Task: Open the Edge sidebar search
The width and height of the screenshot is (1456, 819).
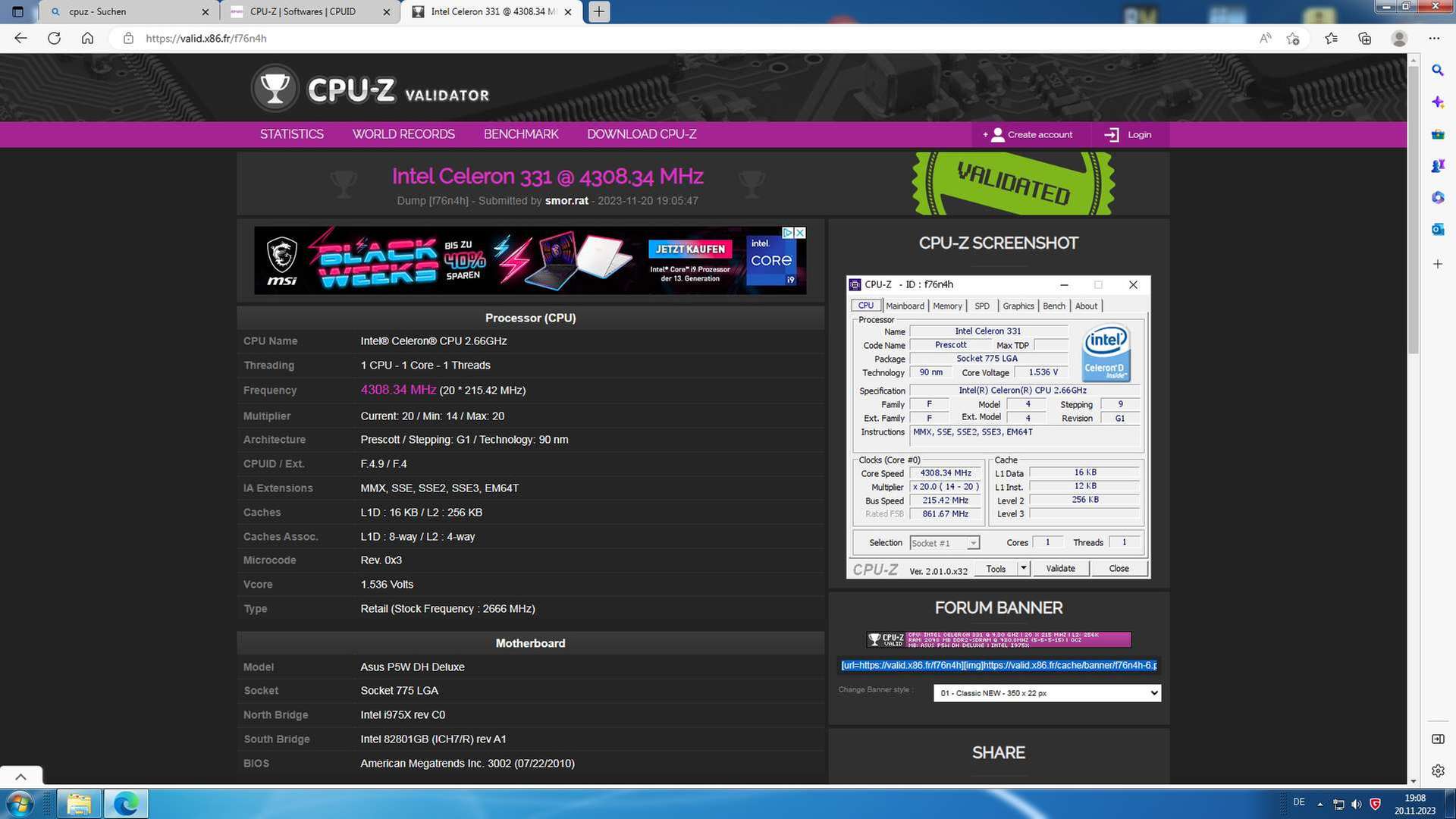Action: [x=1437, y=70]
